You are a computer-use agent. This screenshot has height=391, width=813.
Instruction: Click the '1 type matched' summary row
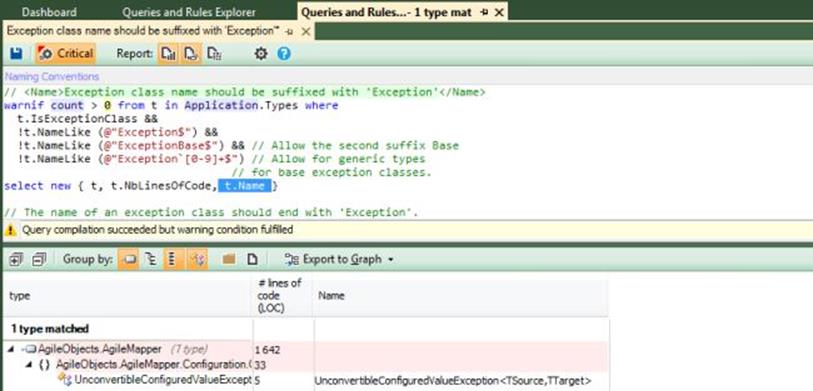coord(50,329)
